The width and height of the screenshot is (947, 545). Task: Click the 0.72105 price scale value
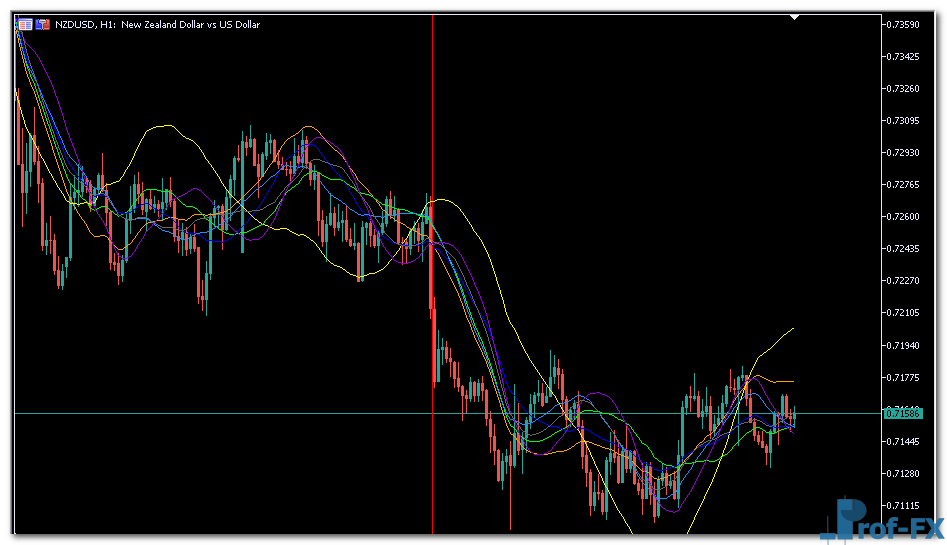coord(904,313)
